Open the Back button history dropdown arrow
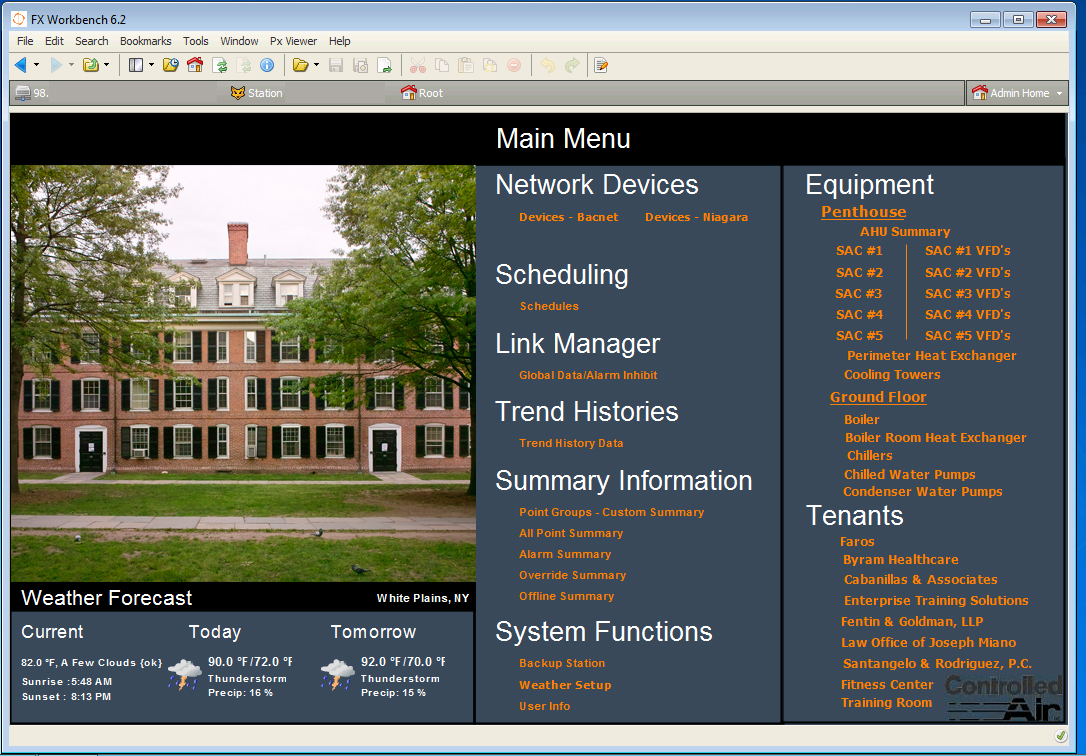 click(37, 65)
